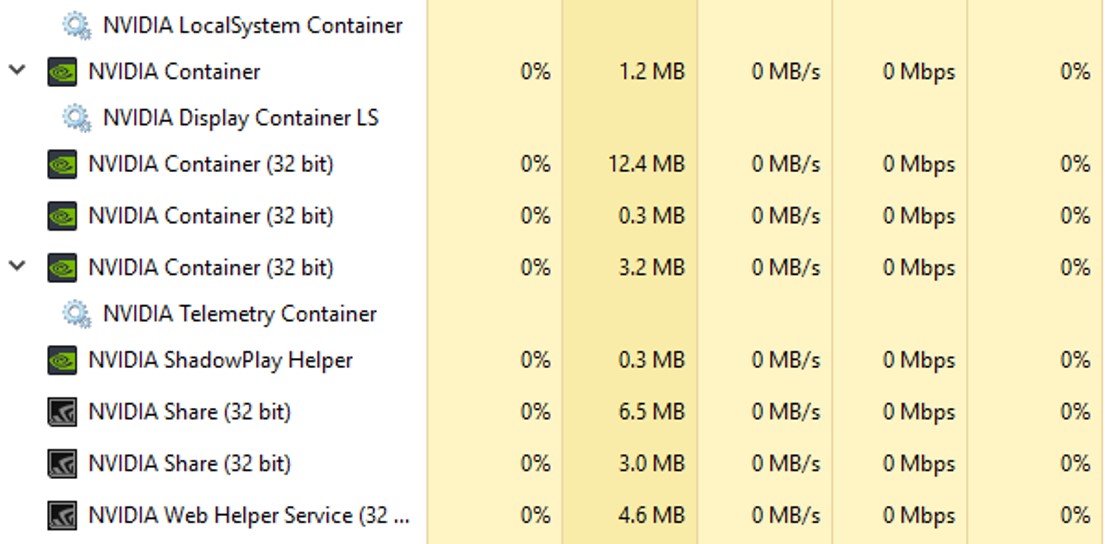Click the NVIDIA Web Helper Service icon
The height and width of the screenshot is (544, 1105).
pos(62,516)
